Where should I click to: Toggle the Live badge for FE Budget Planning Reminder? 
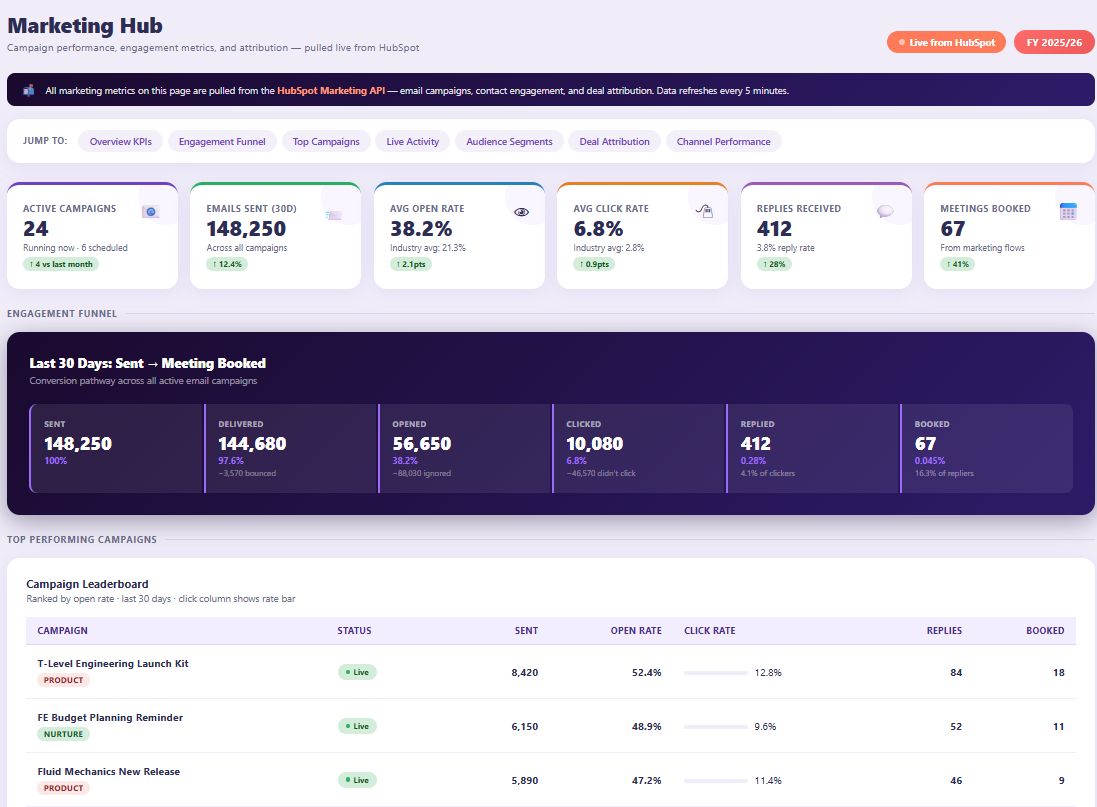click(x=356, y=726)
